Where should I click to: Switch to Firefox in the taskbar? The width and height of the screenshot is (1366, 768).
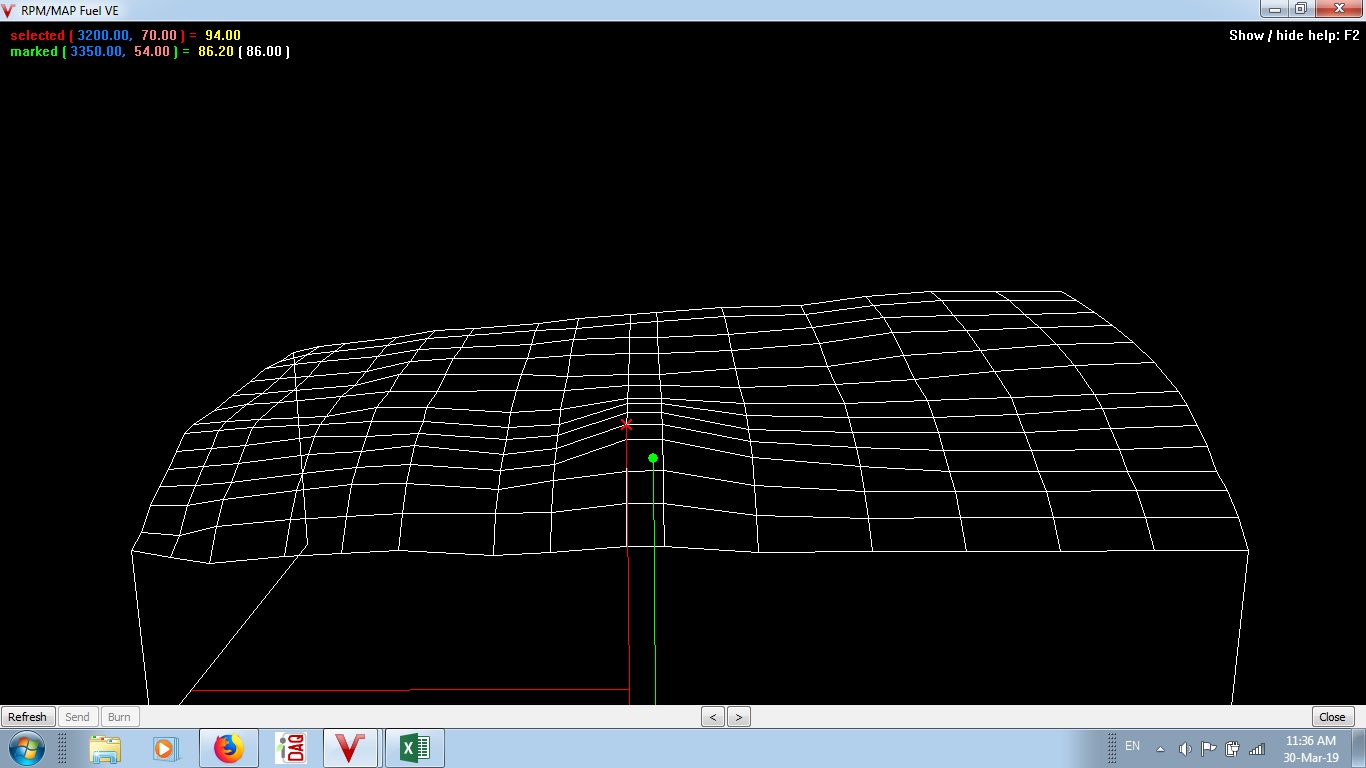(229, 748)
